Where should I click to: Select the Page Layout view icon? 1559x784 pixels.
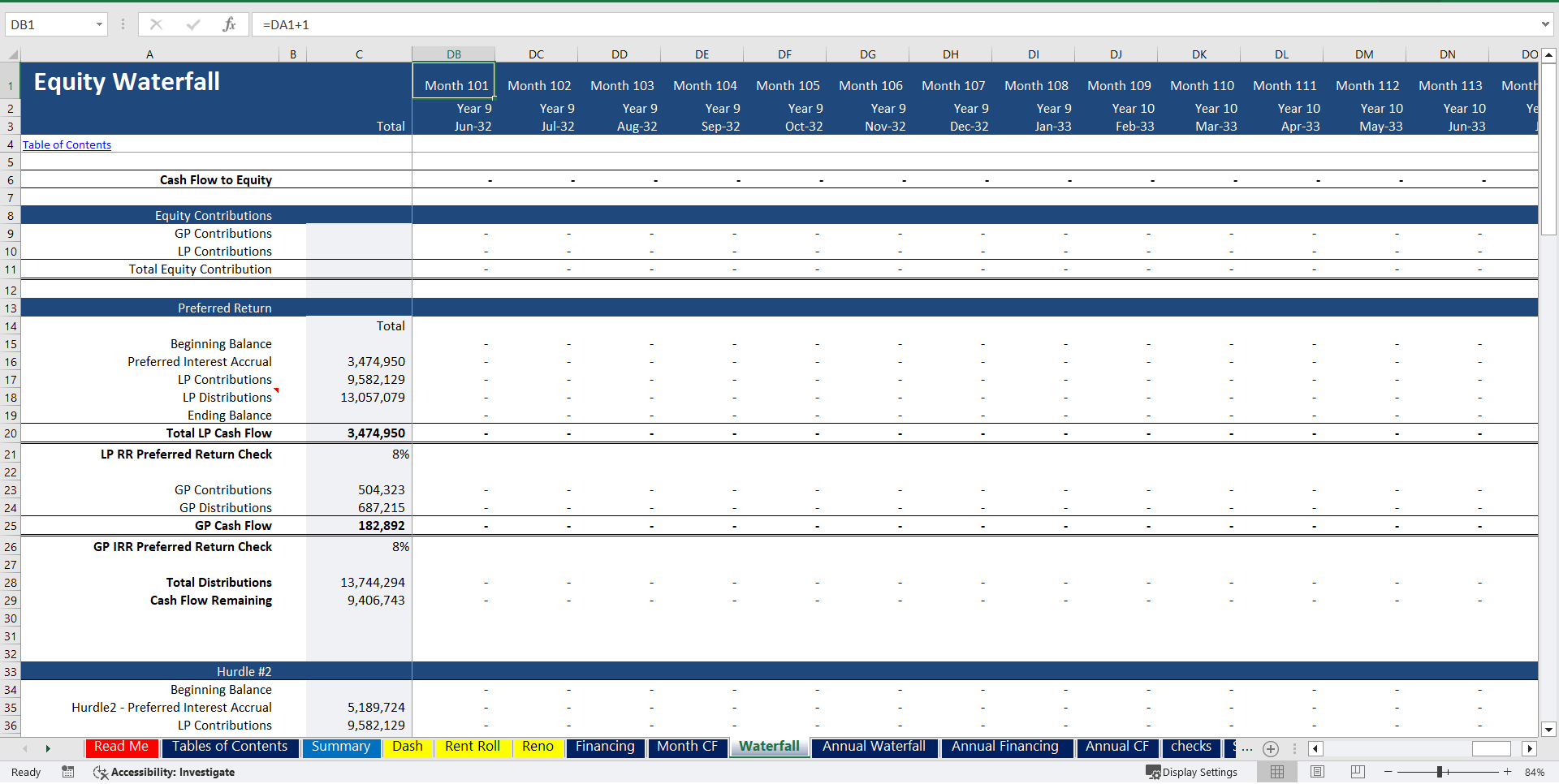(x=1316, y=772)
